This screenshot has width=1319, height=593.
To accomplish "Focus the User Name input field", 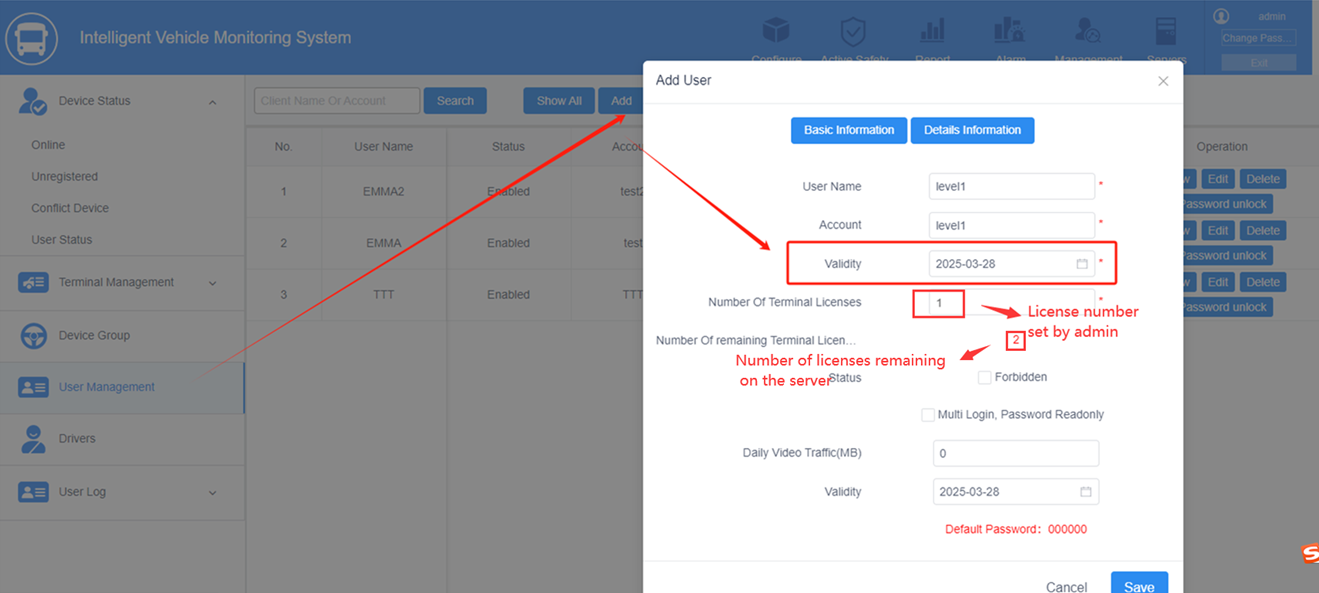I will pyautogui.click(x=1012, y=187).
